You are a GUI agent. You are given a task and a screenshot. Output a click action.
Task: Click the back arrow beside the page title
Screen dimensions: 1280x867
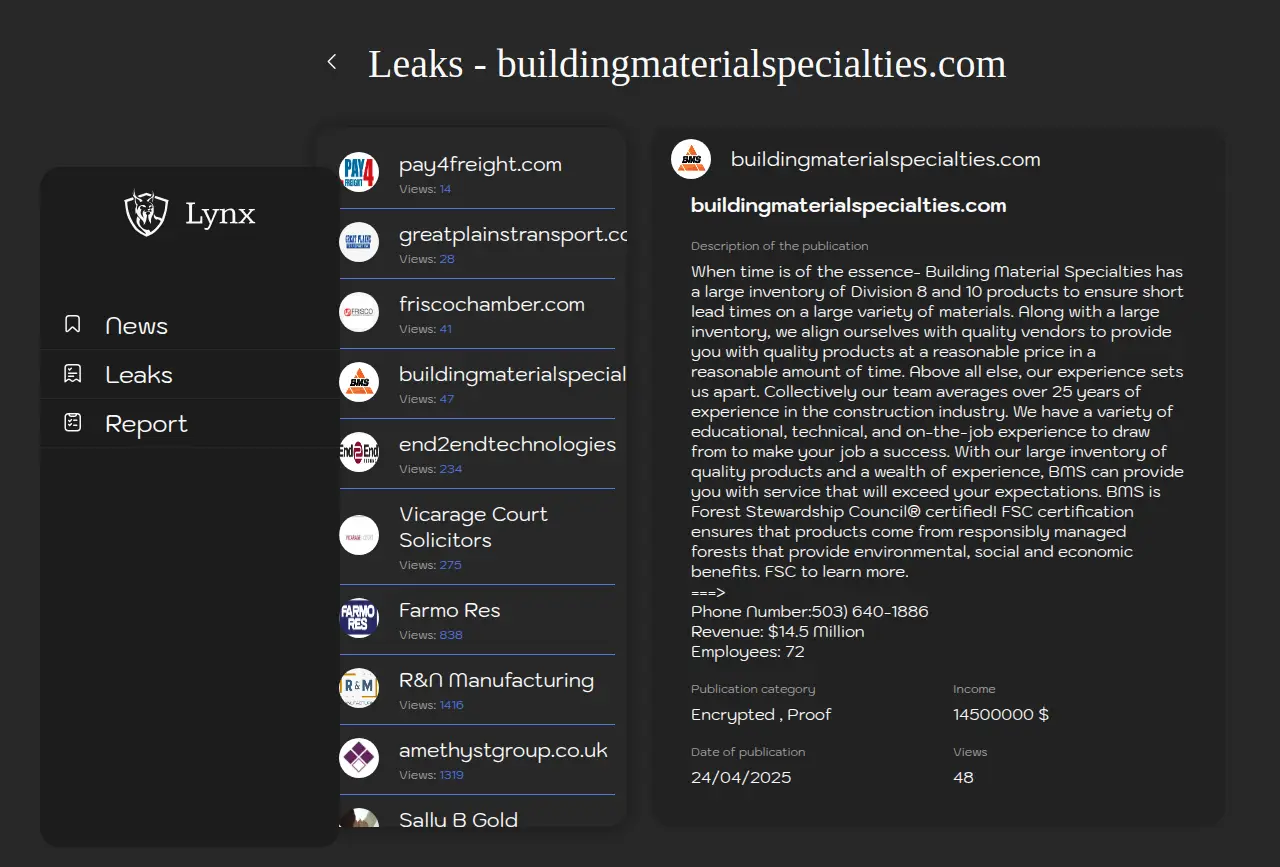[332, 62]
